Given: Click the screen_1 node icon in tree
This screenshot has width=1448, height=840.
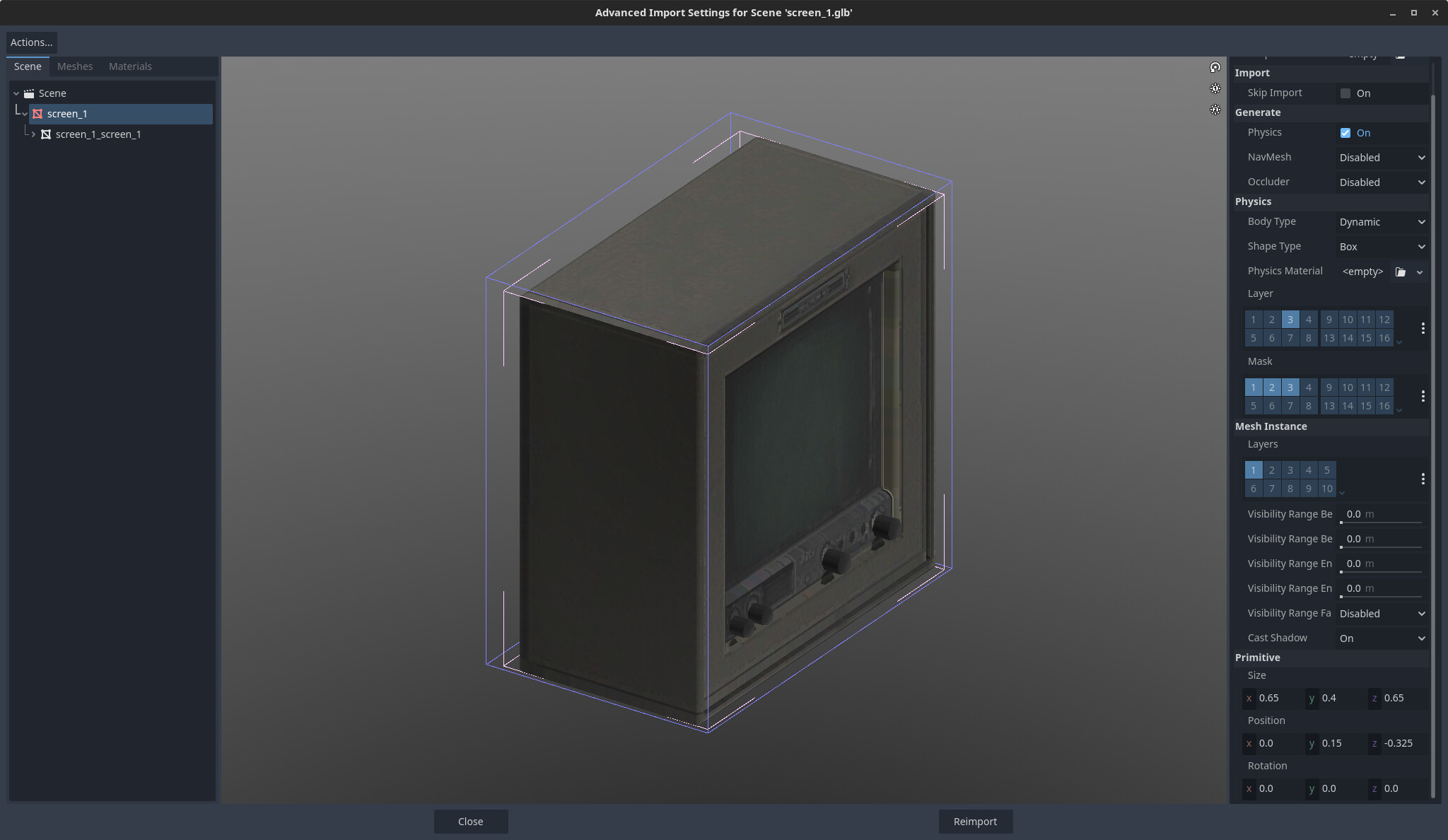Looking at the screenshot, I should [x=37, y=114].
